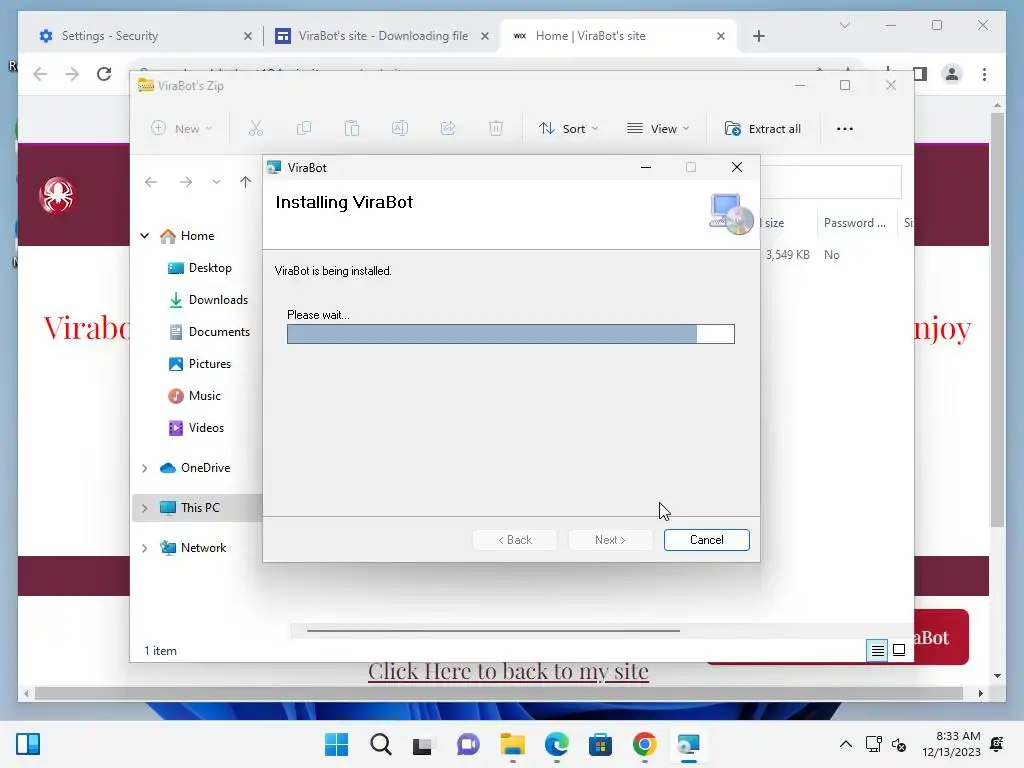Viewport: 1024px width, 768px height.
Task: Open Chrome tab search chevron
Action: click(844, 25)
